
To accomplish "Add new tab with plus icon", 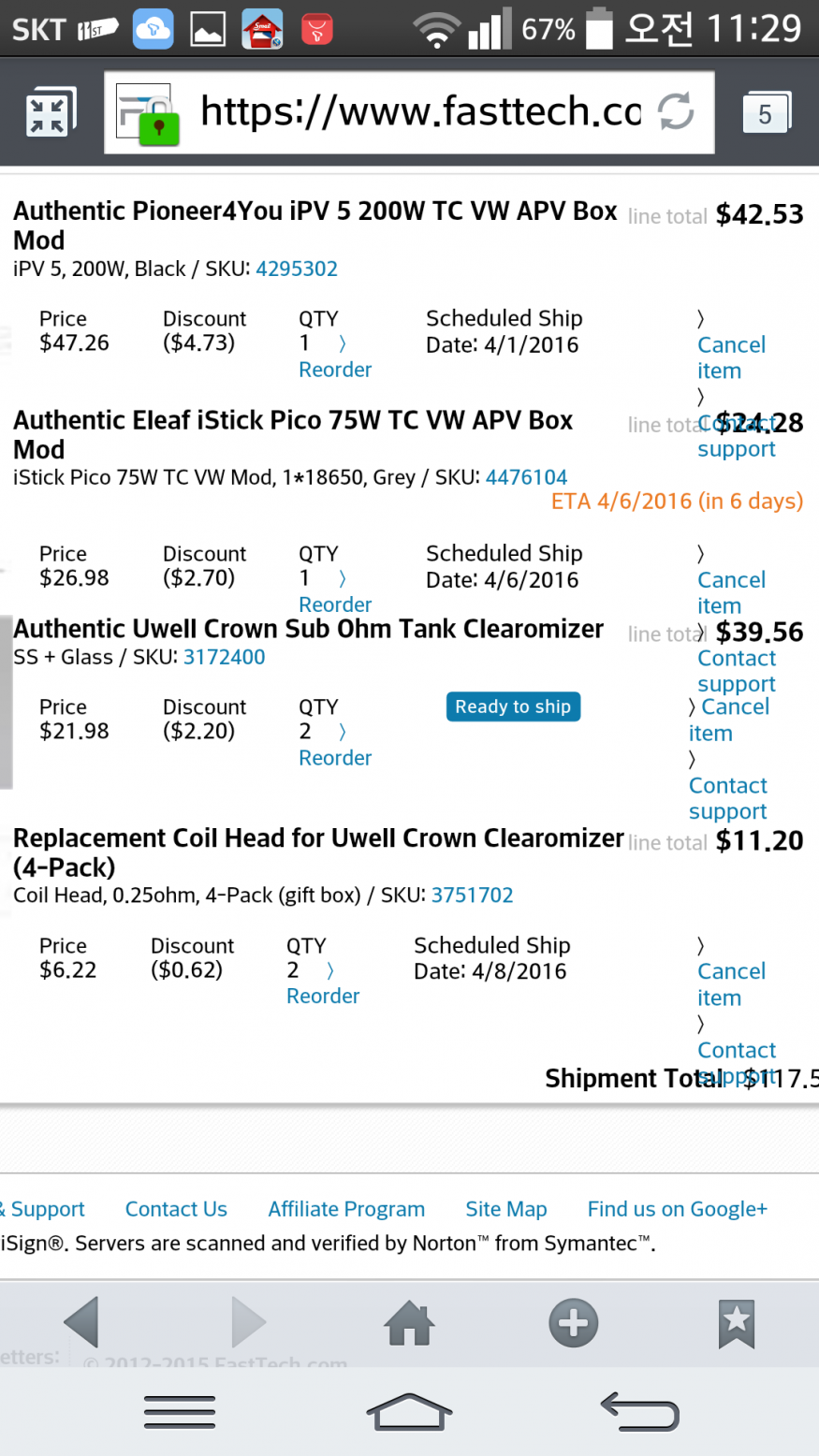I will tap(574, 1322).
